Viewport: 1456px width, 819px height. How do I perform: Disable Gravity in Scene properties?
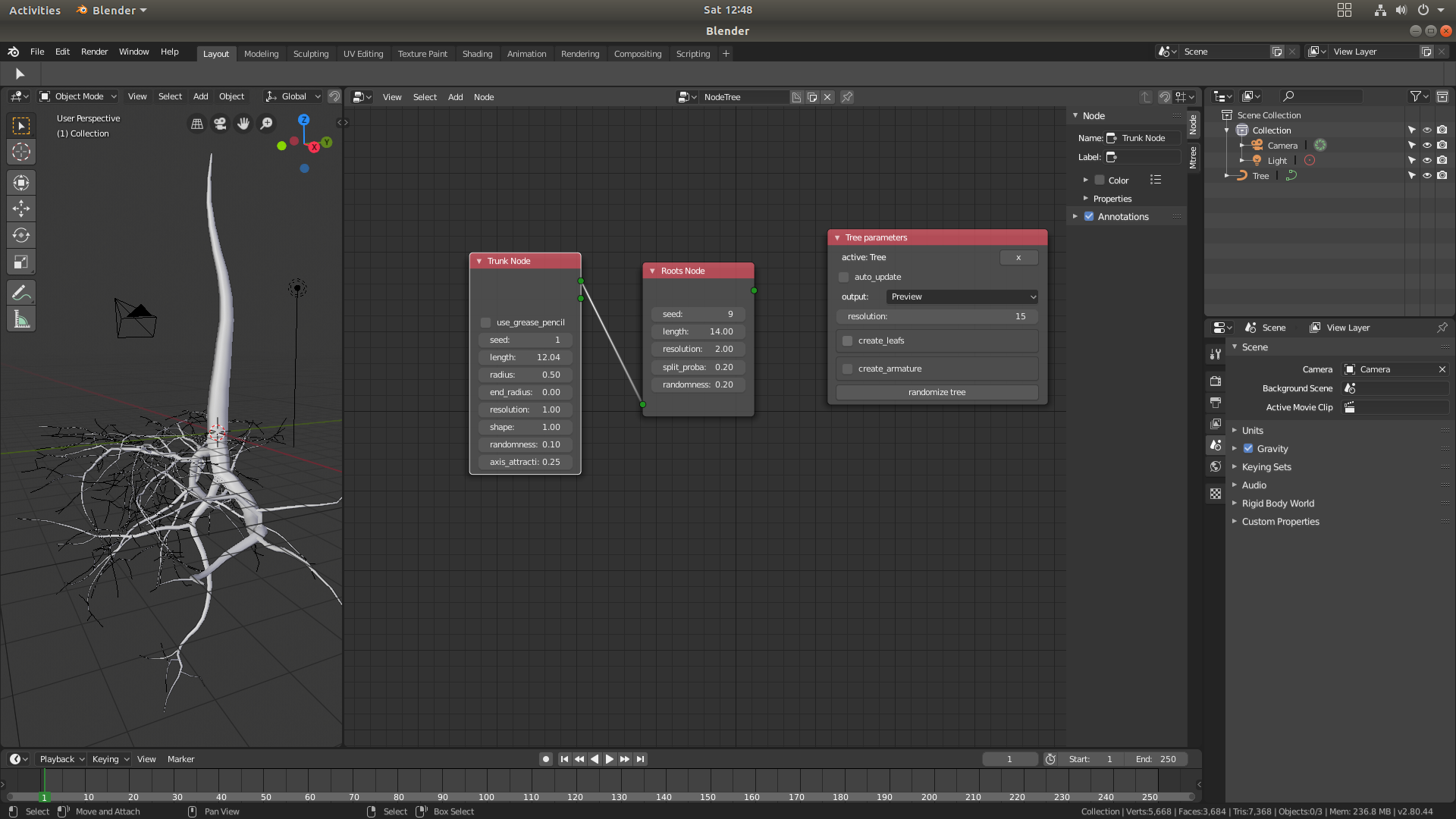(x=1247, y=448)
